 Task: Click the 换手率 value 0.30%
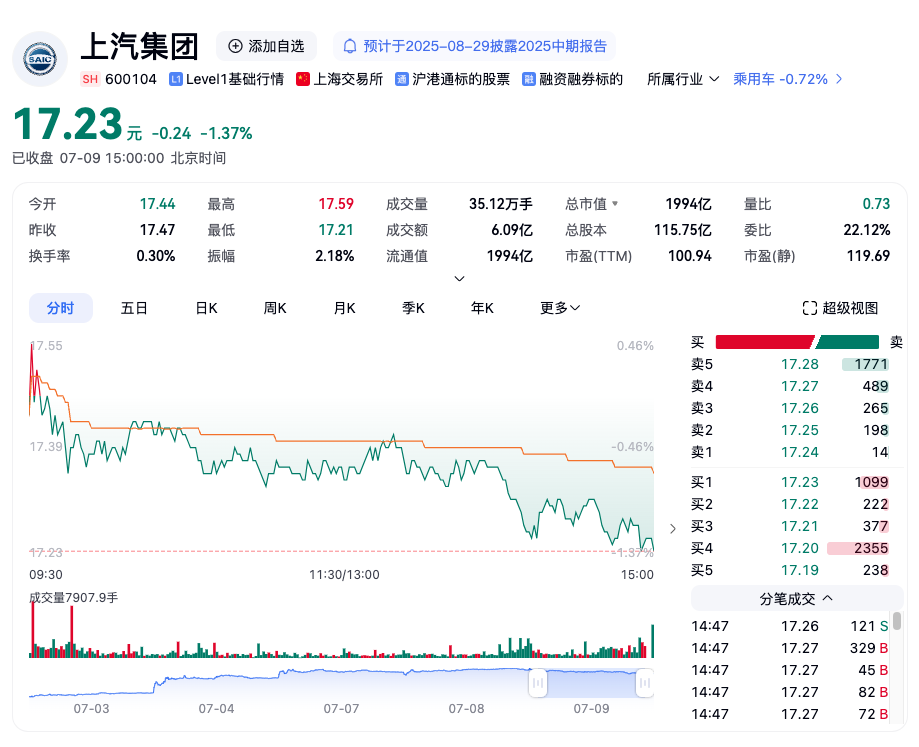[156, 256]
